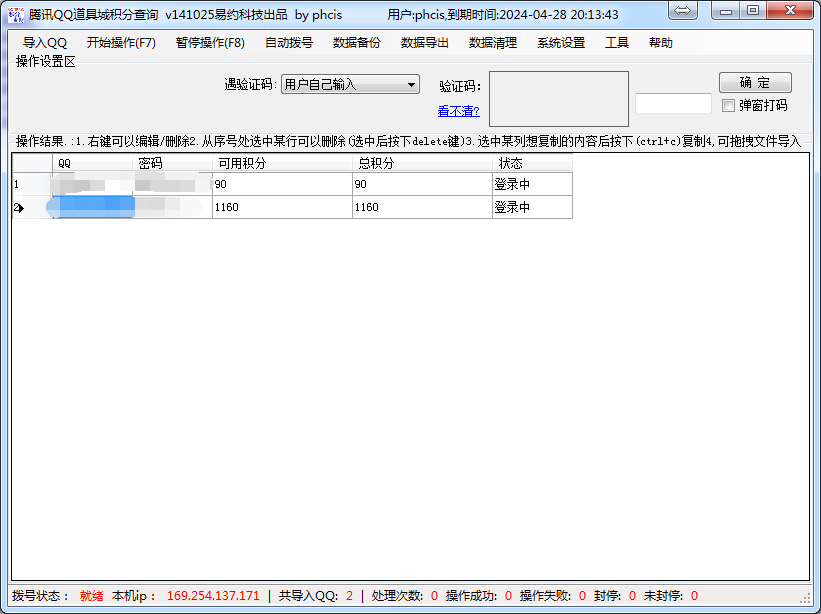Open the 帮助 menu
Image resolution: width=821 pixels, height=614 pixels.
[x=661, y=43]
